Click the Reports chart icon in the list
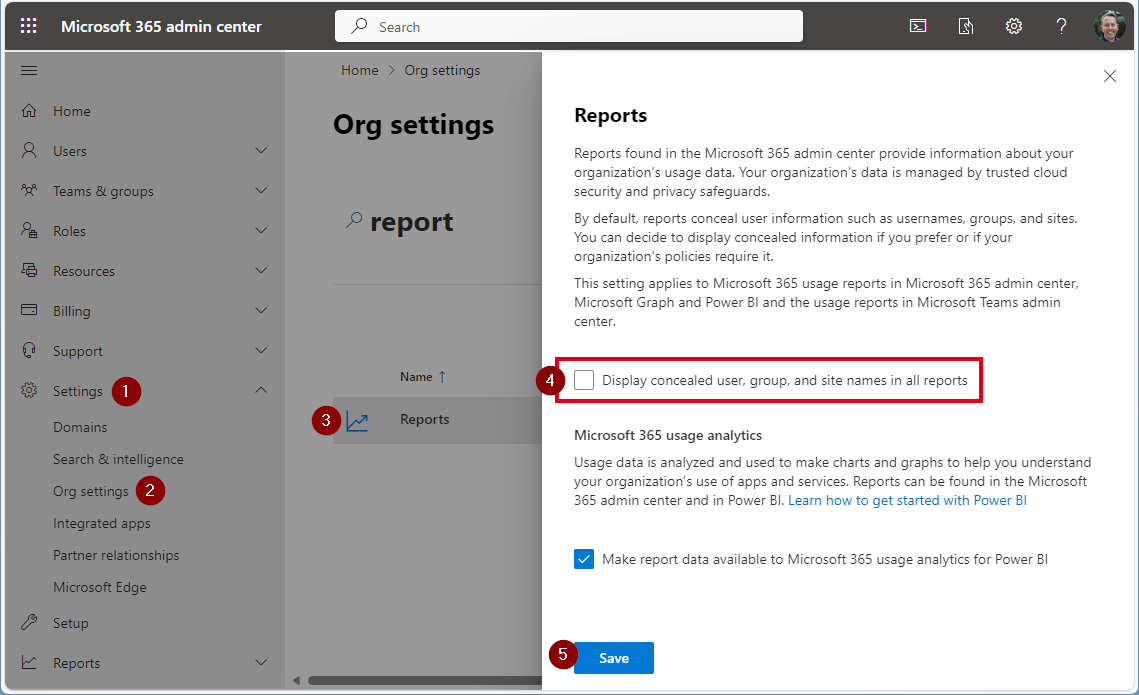1139x695 pixels. pos(357,421)
